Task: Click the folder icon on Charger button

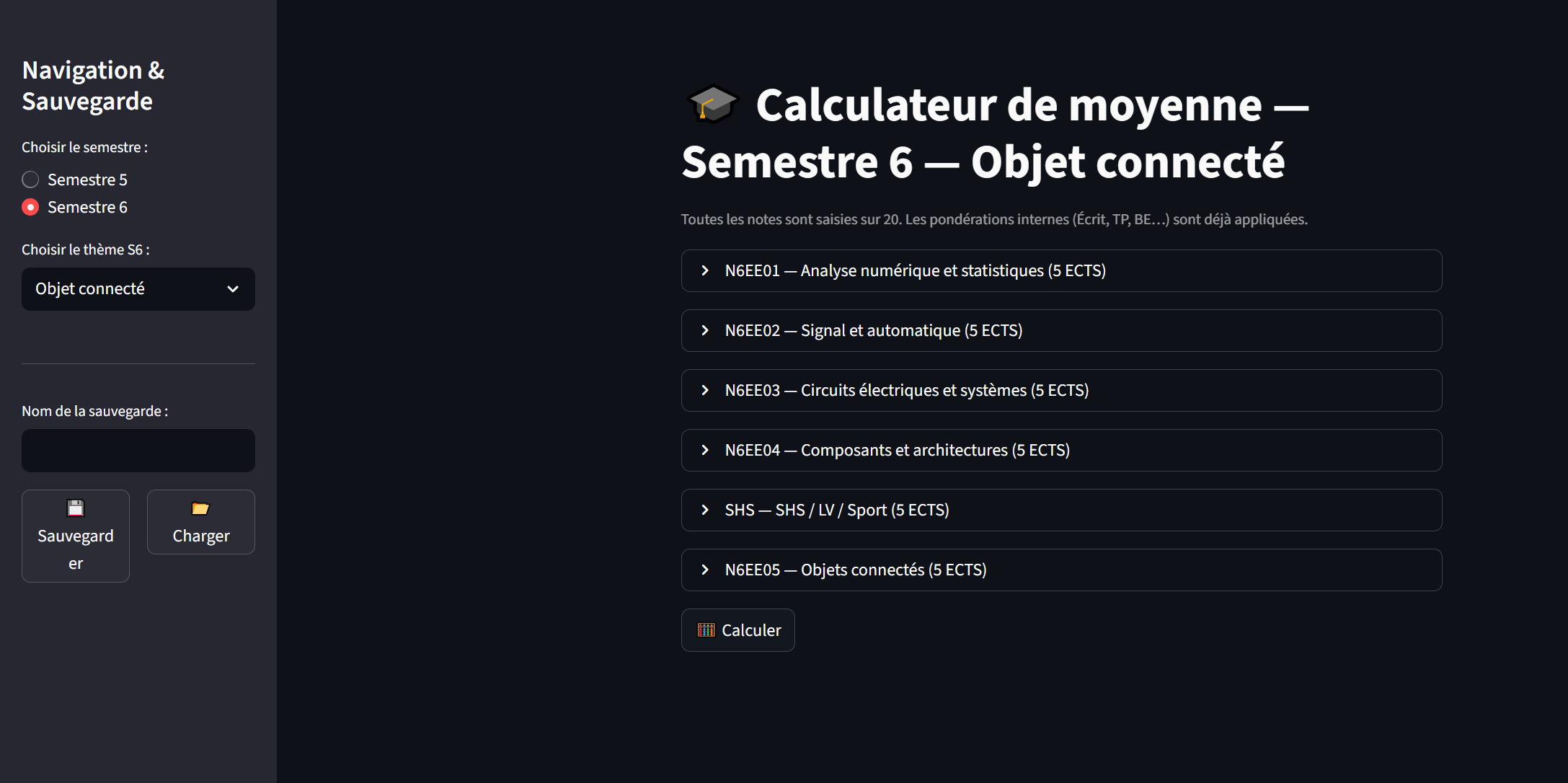Action: (x=200, y=509)
